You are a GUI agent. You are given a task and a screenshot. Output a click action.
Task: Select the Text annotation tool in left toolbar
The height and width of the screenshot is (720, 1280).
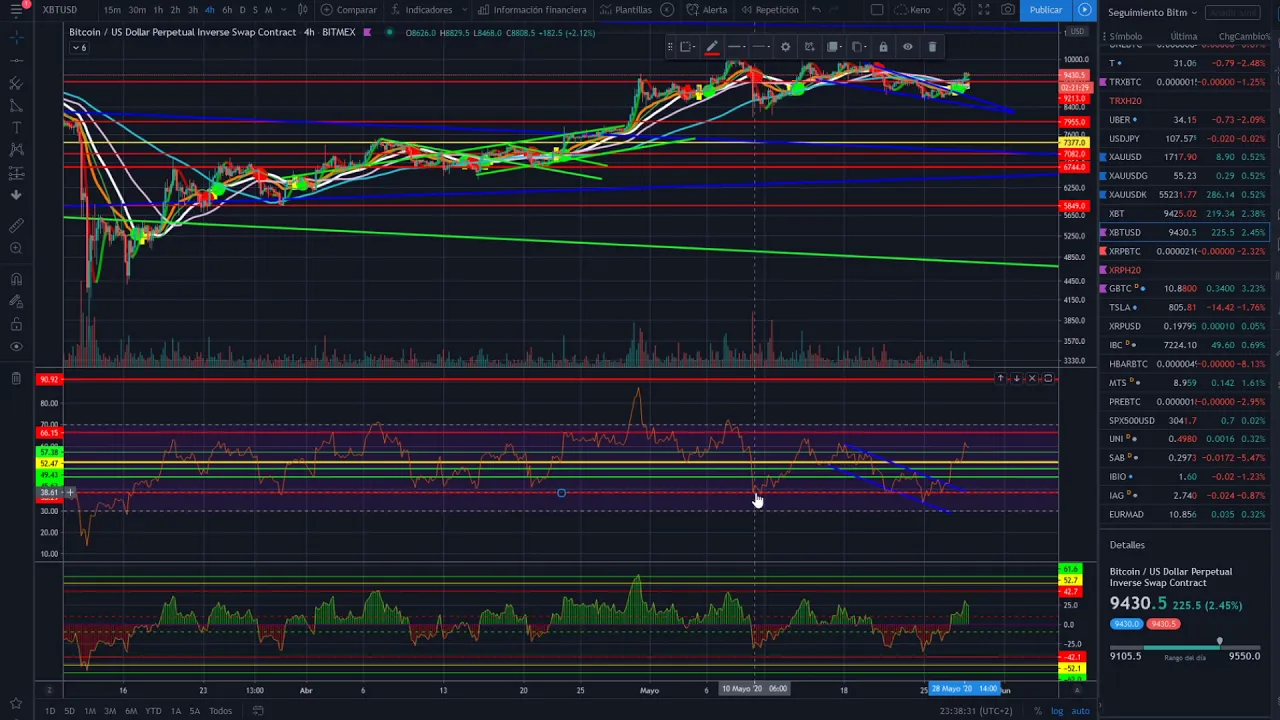click(x=16, y=127)
